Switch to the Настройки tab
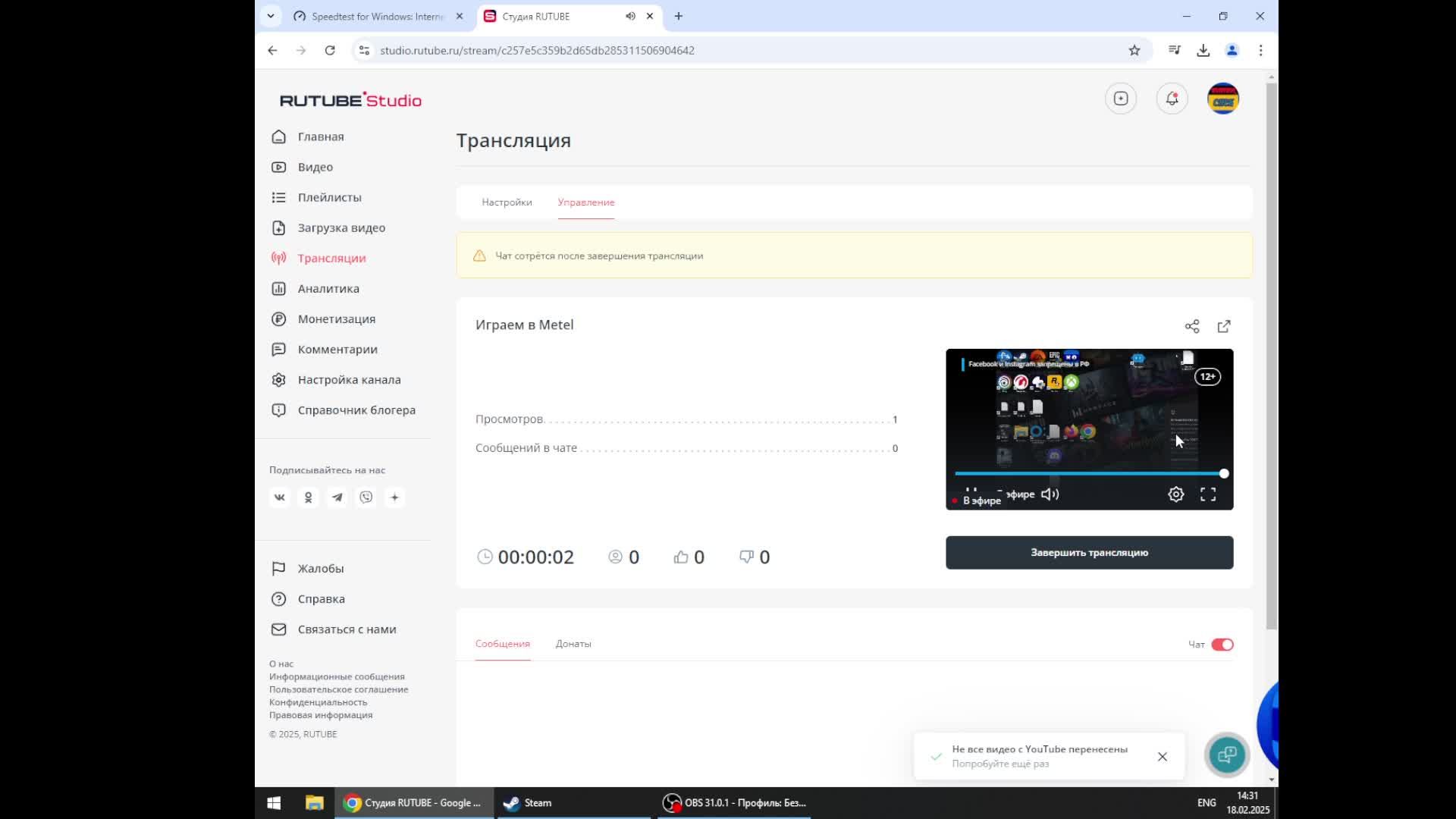 click(507, 202)
